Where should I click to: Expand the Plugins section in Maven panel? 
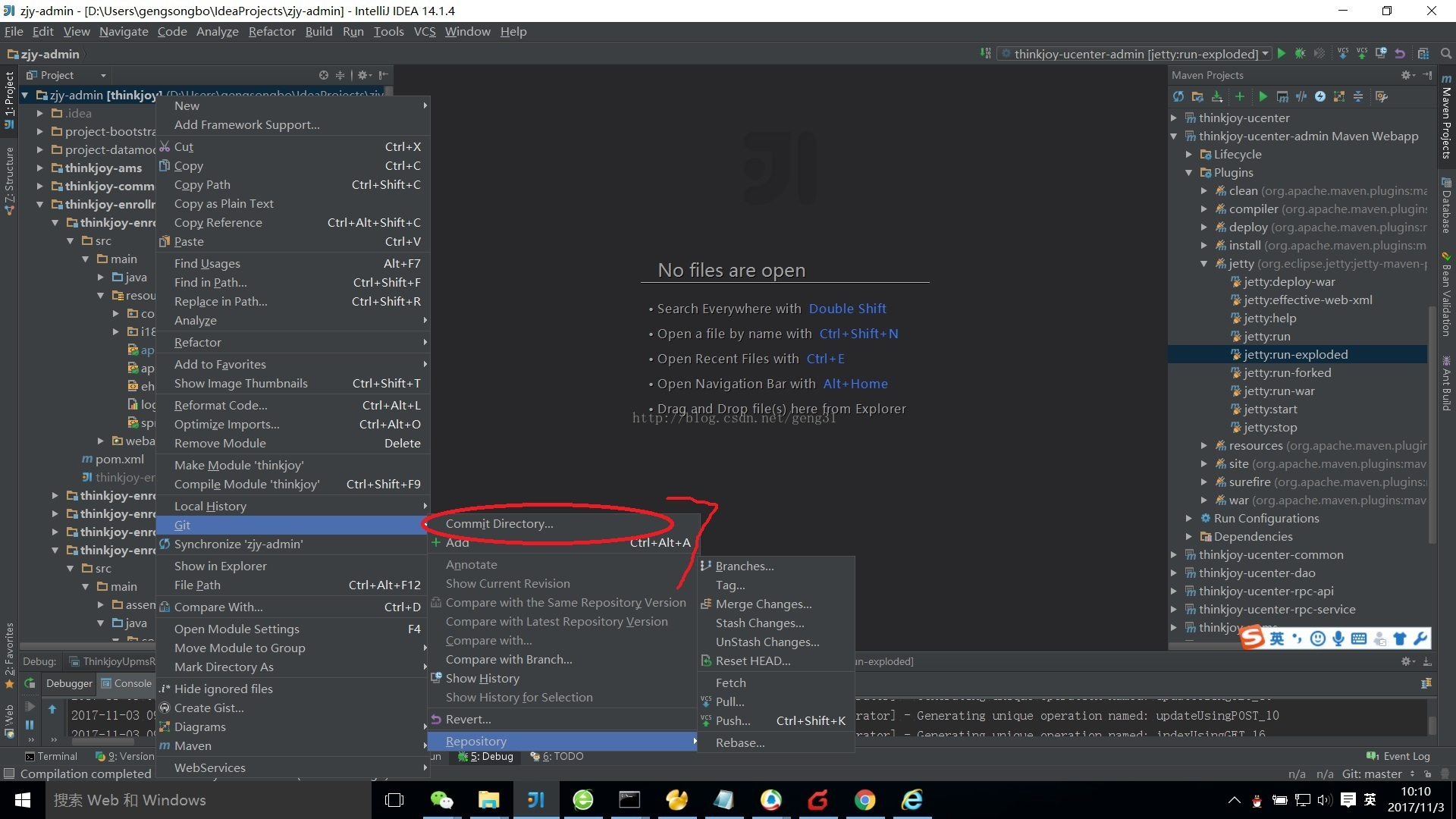pyautogui.click(x=1191, y=172)
